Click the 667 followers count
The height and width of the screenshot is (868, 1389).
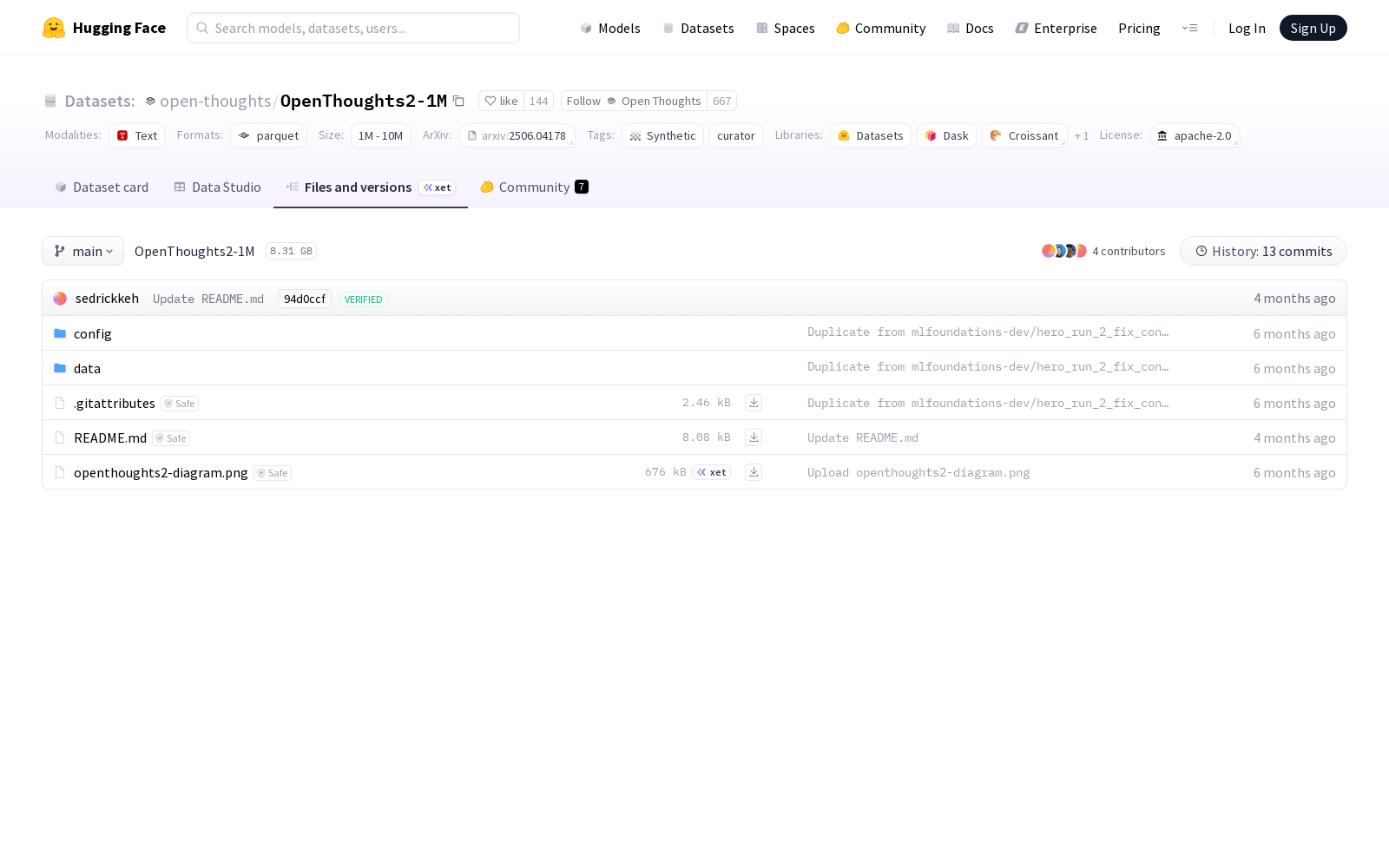(721, 101)
